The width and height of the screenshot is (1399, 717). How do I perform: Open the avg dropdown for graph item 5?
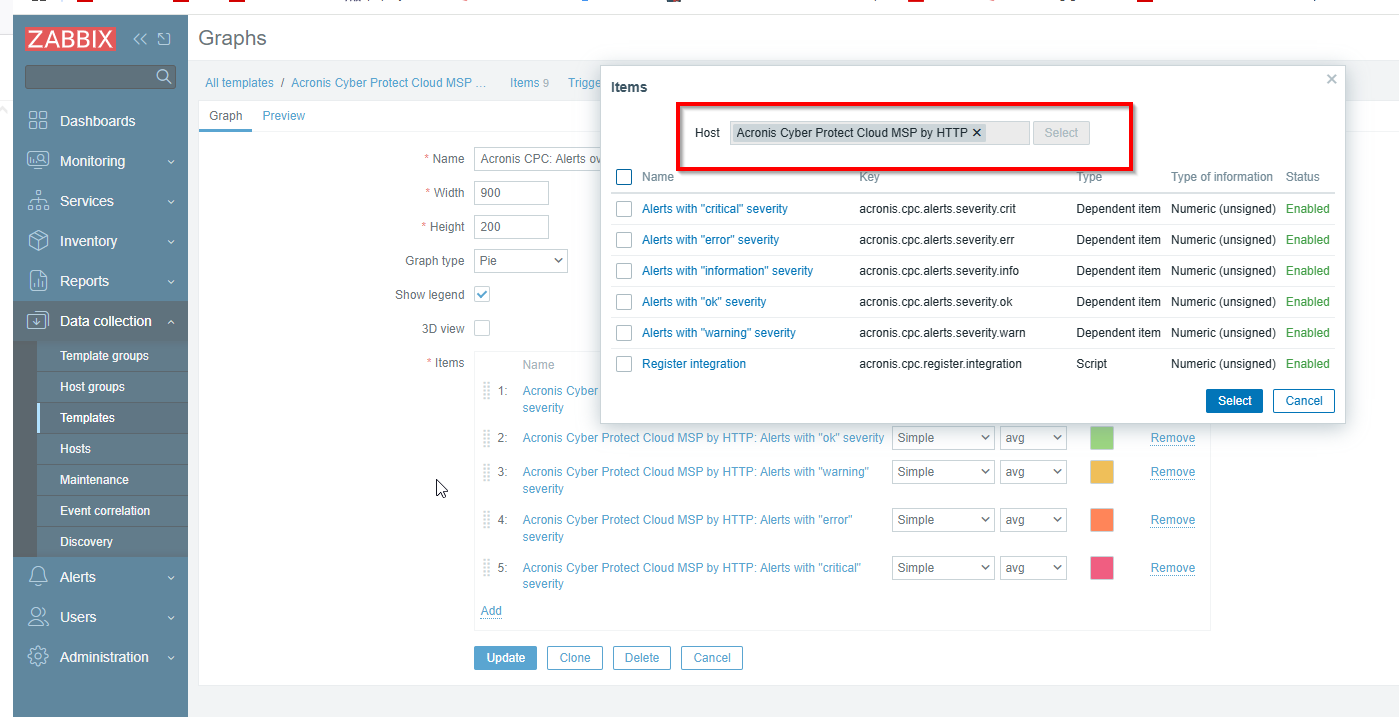[1033, 568]
